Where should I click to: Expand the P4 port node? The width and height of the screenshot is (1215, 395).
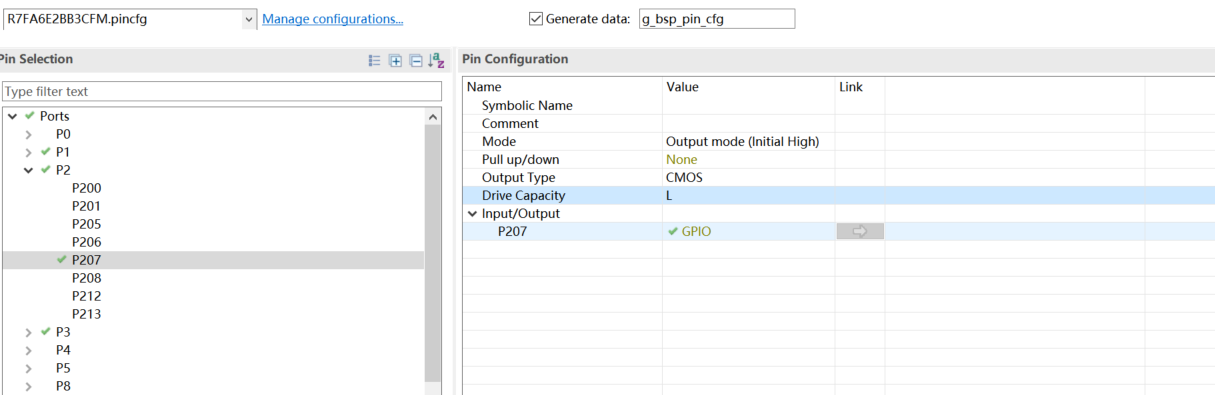pyautogui.click(x=29, y=350)
